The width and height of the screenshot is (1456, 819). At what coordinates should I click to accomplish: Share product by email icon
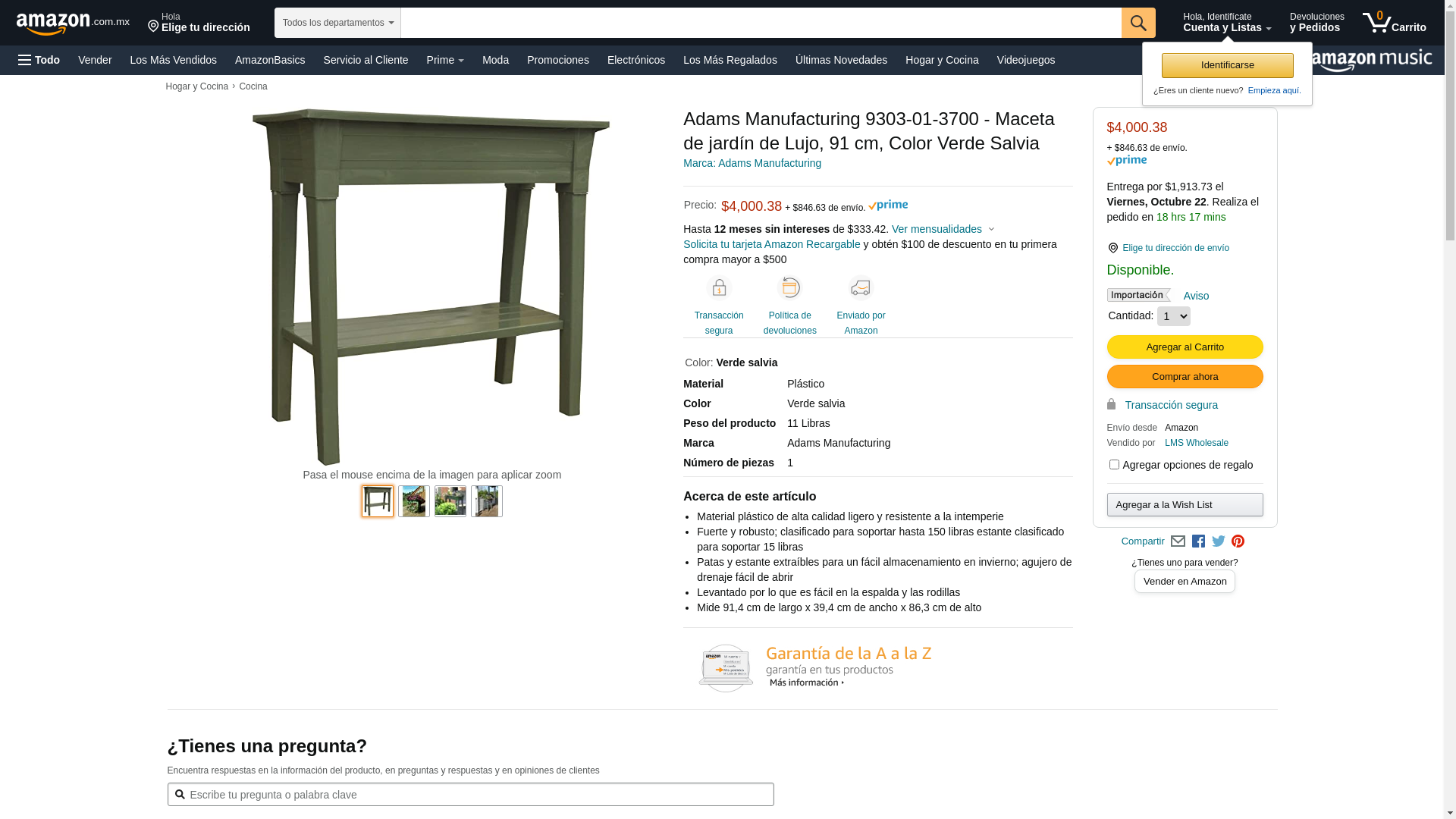coord(1178,541)
